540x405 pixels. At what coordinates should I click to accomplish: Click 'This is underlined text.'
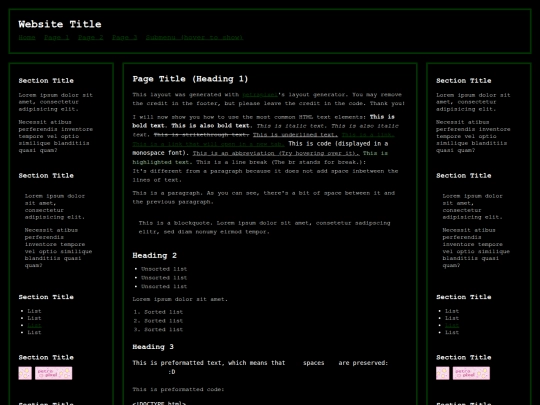pos(295,135)
